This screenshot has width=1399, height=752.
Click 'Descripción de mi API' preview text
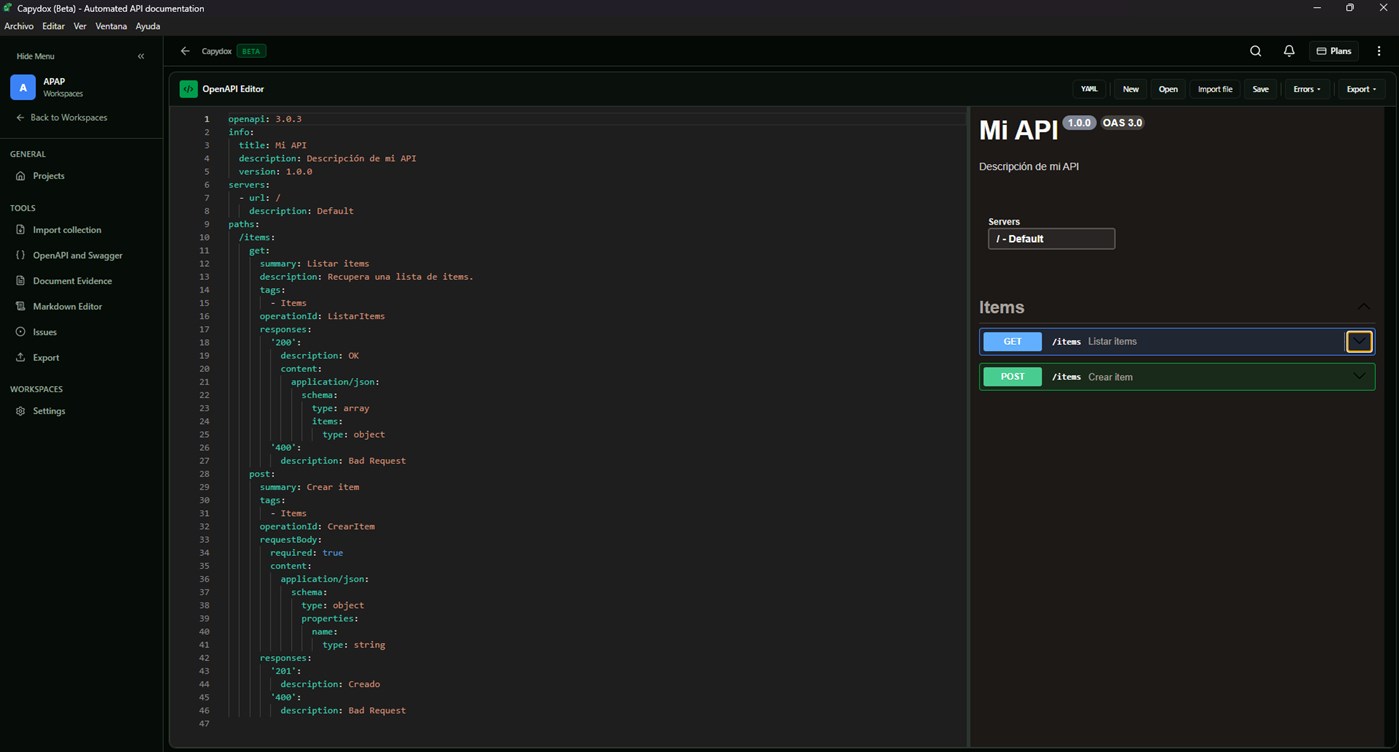(1029, 167)
